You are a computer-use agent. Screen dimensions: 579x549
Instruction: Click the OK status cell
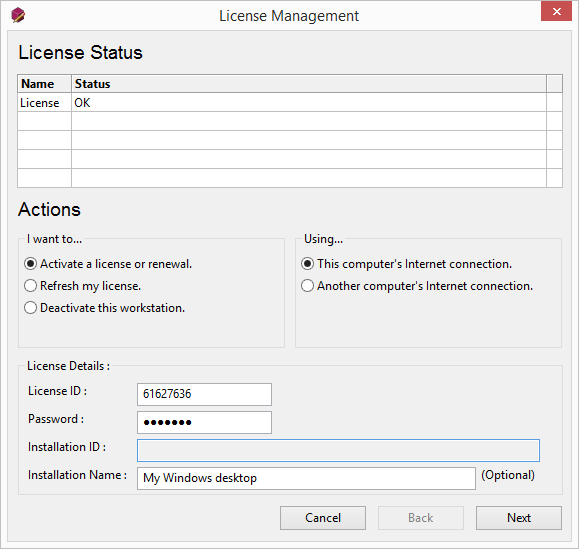[309, 103]
